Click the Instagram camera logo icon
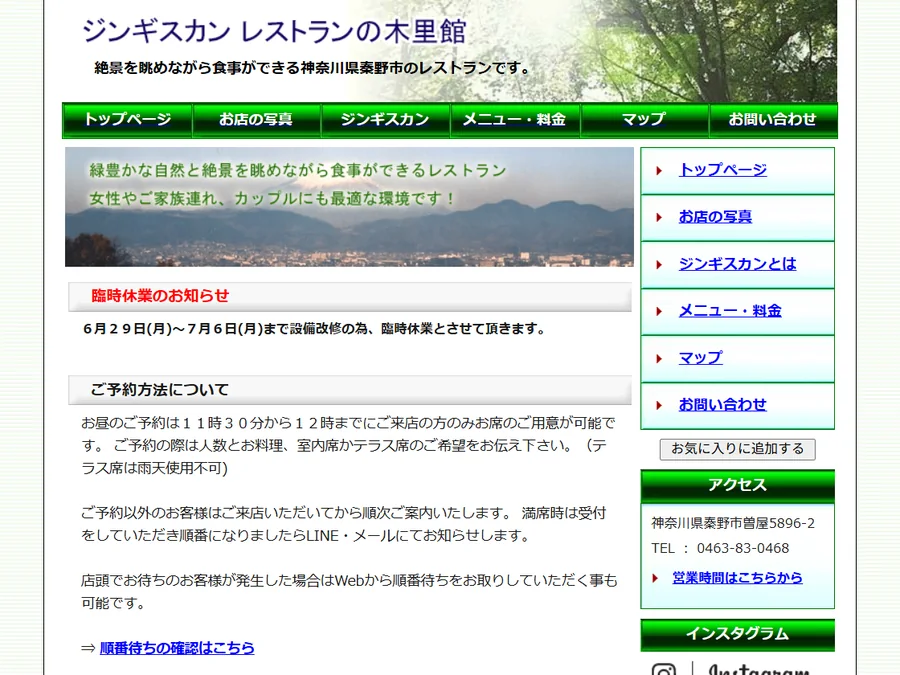 tap(664, 670)
